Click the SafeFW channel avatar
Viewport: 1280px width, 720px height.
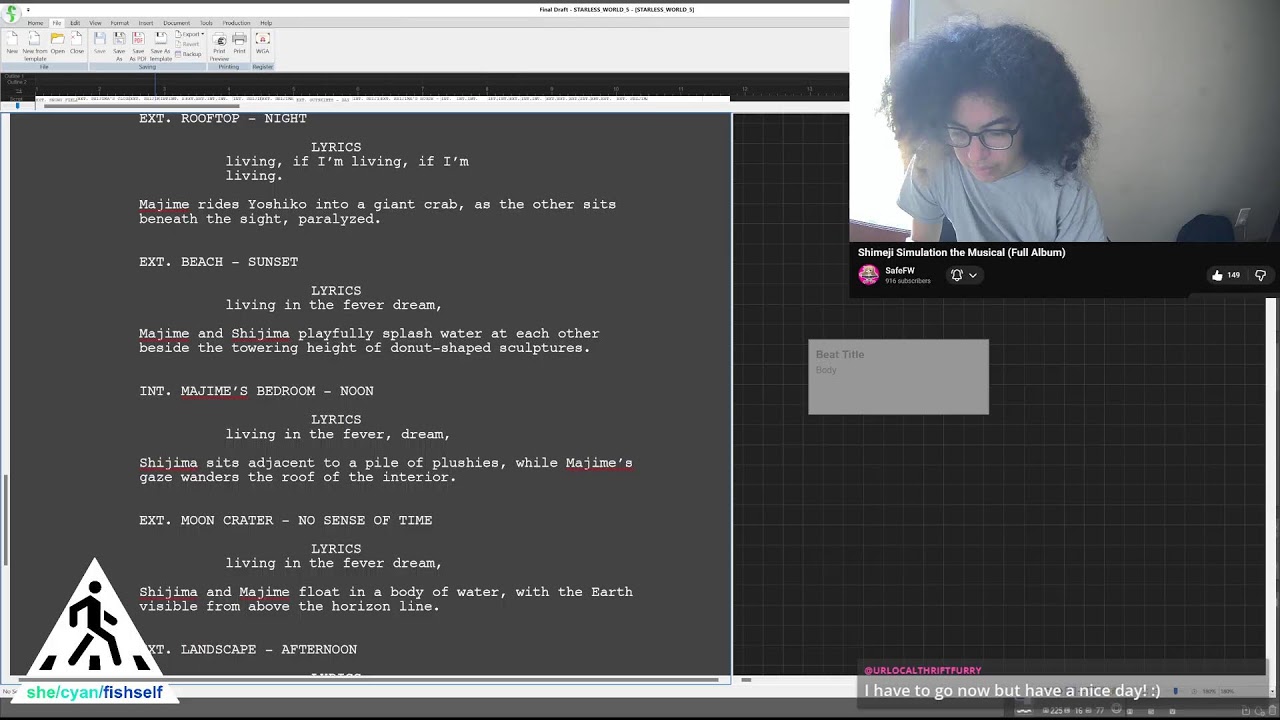(x=869, y=275)
